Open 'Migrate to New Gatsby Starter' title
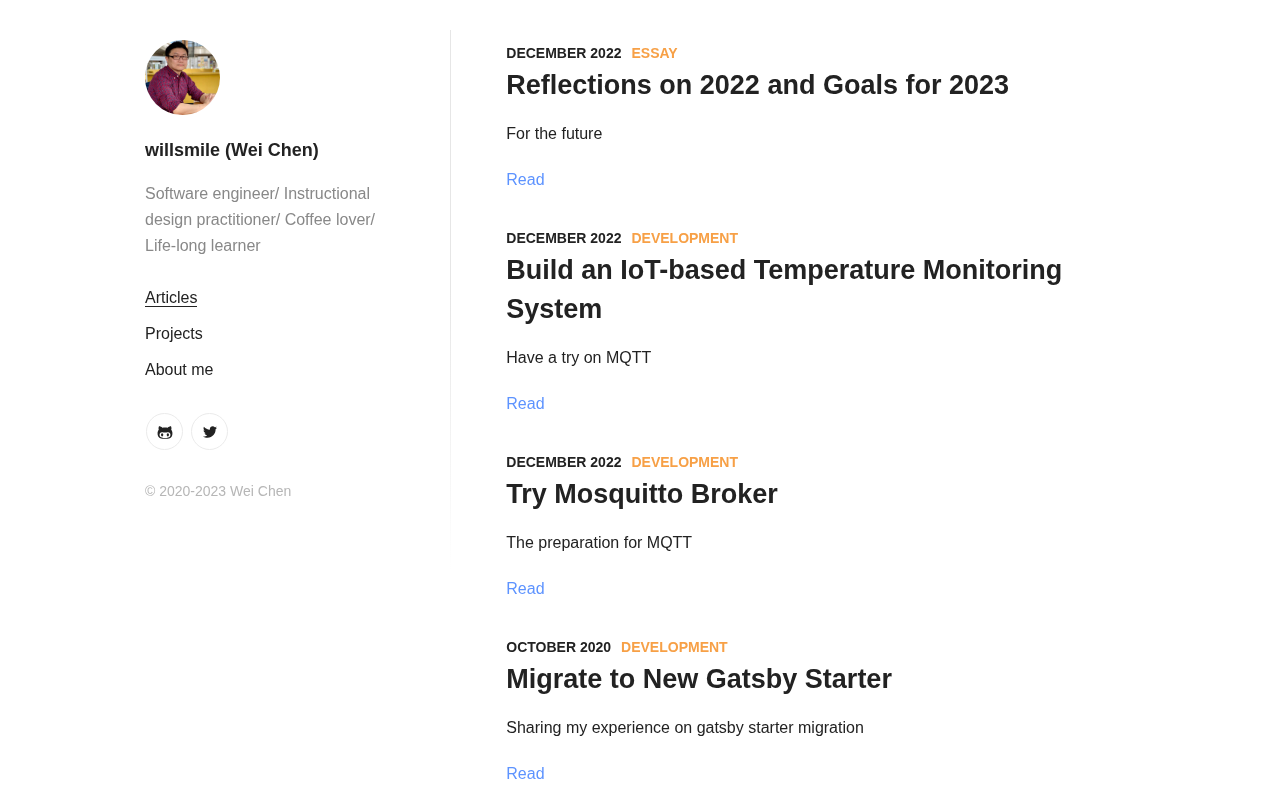 [x=699, y=679]
